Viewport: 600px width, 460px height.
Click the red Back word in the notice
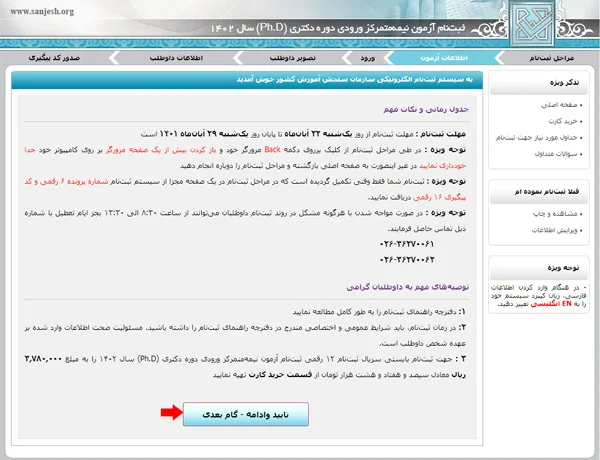272,150
